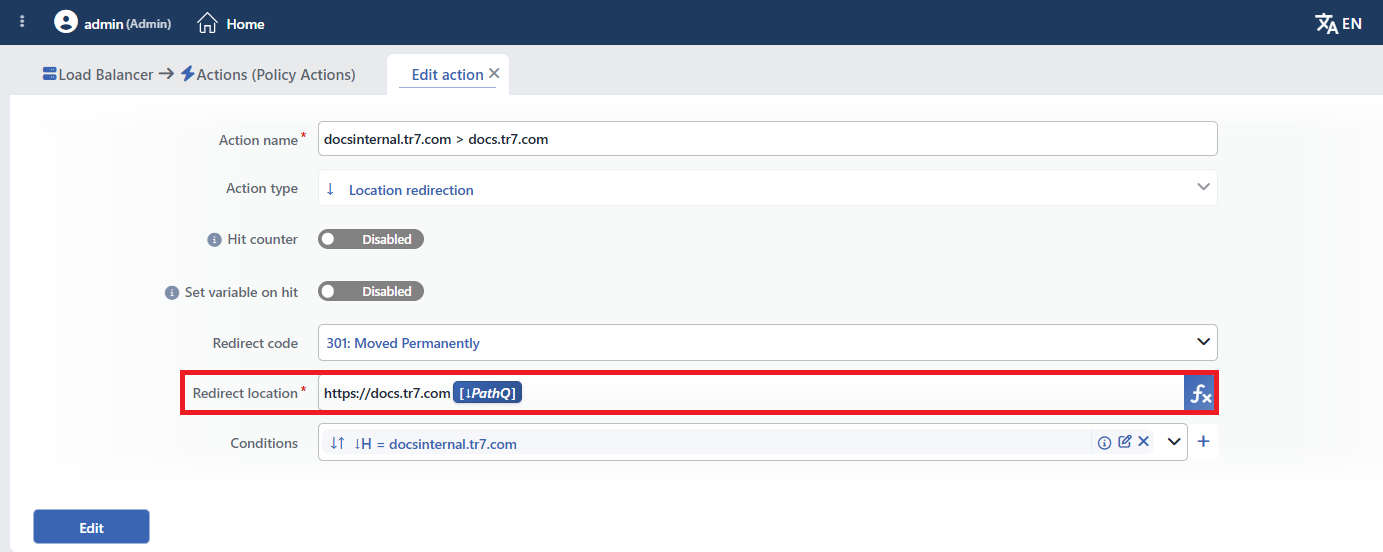The image size is (1383, 552).
Task: Click the Redirect code label
Action: pos(255,343)
